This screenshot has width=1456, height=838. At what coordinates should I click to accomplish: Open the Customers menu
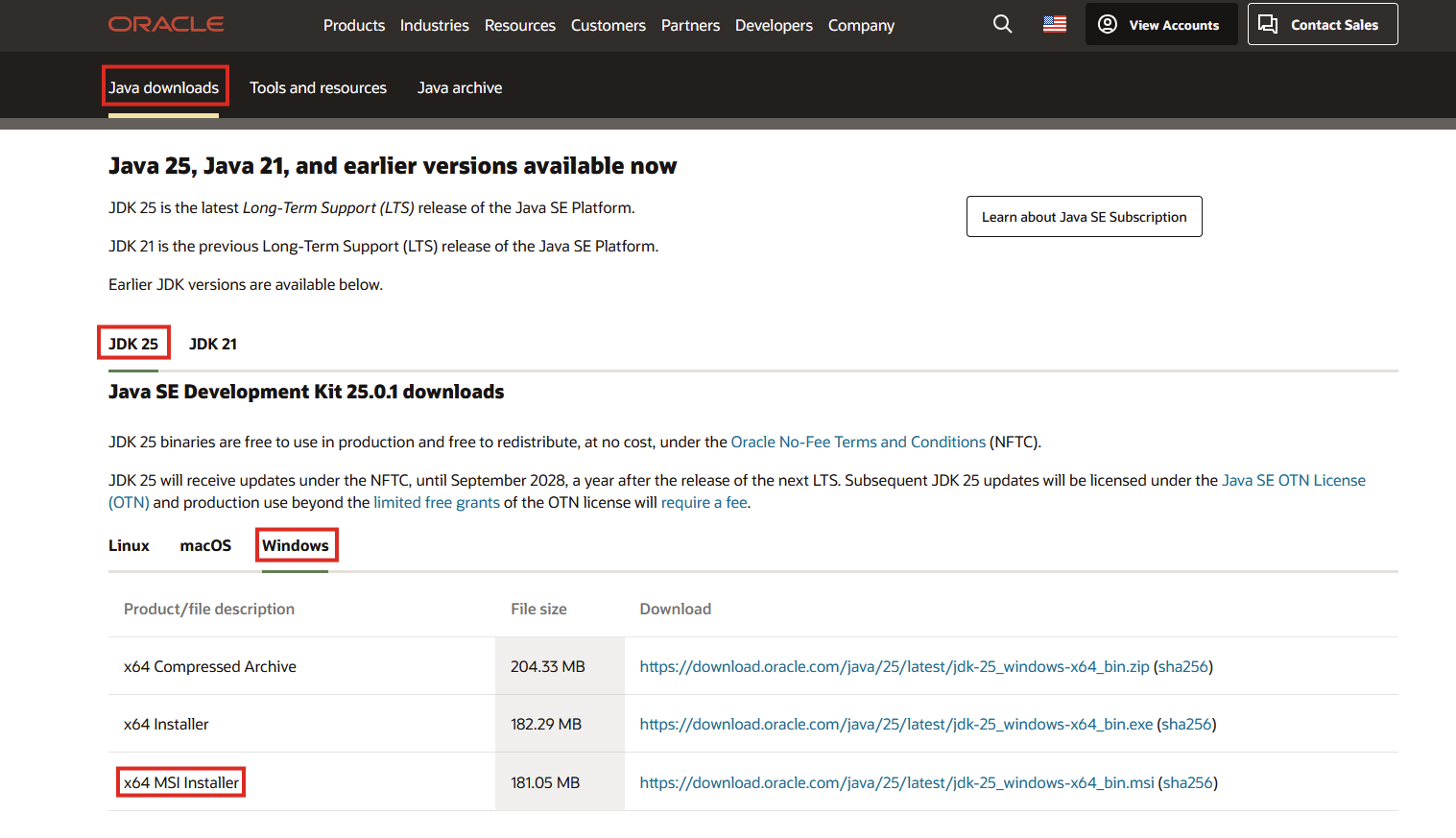[x=609, y=25]
